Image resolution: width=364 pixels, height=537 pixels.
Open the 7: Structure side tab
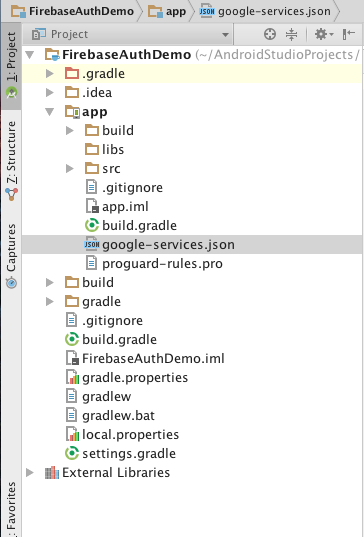tap(11, 161)
